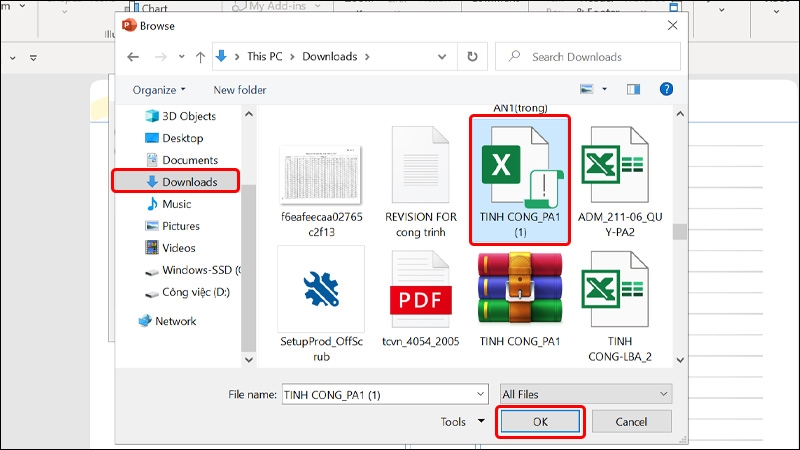Open the All Files type dropdown
Screen dimensions: 800x450
(x=586, y=394)
